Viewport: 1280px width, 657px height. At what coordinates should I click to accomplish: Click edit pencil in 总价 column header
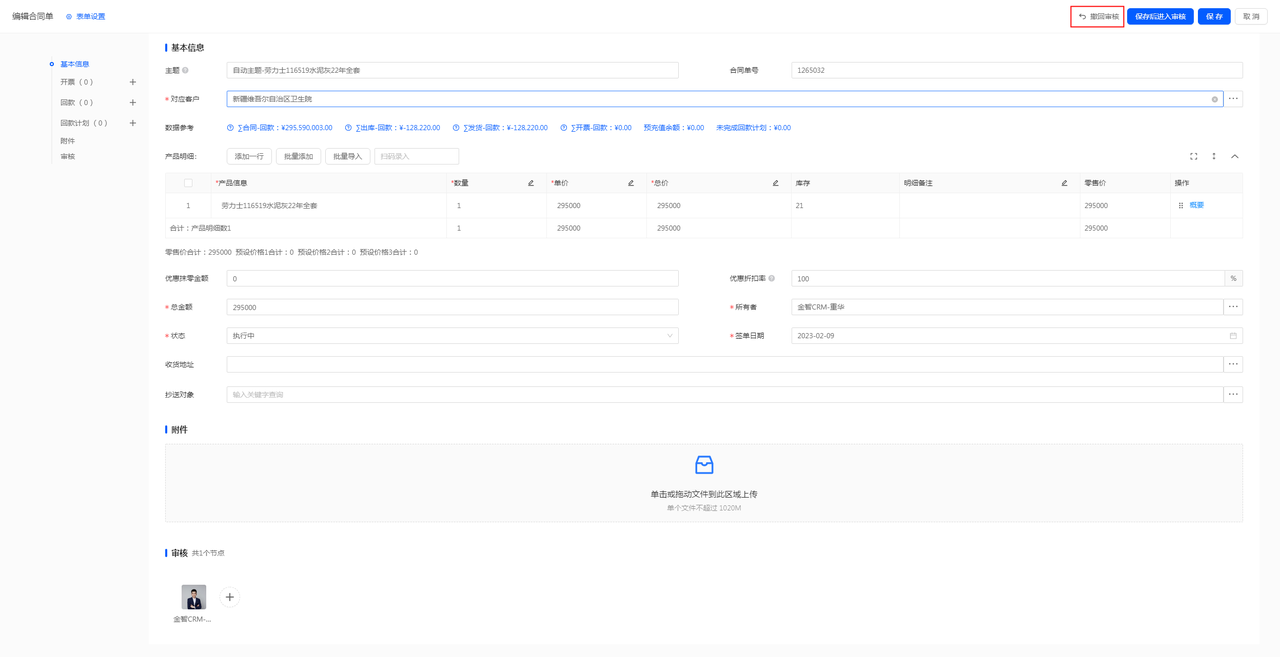point(775,183)
